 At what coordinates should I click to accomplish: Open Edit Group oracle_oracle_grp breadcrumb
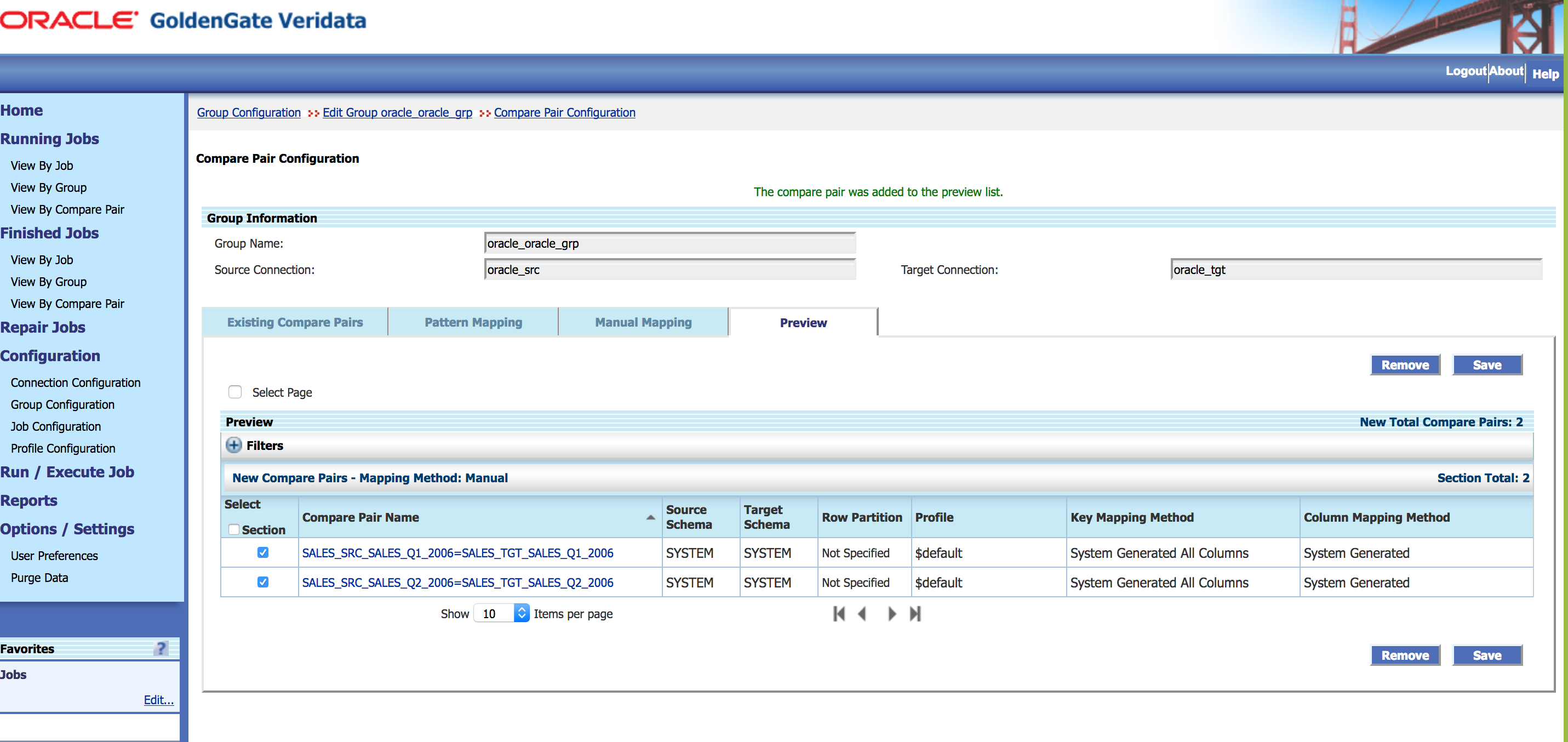coord(397,112)
